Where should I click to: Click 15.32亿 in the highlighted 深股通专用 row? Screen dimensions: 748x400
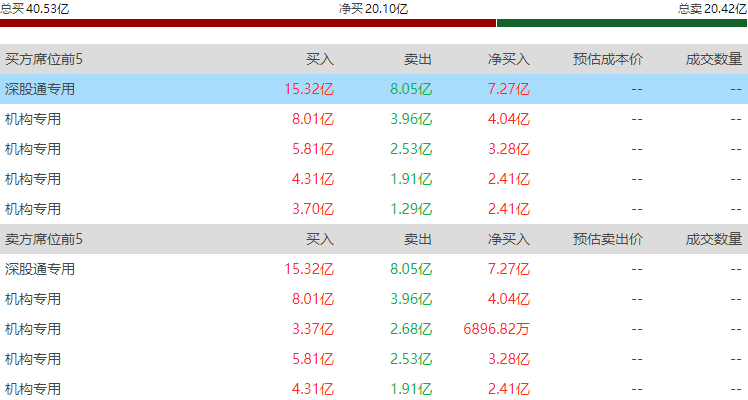(x=309, y=89)
